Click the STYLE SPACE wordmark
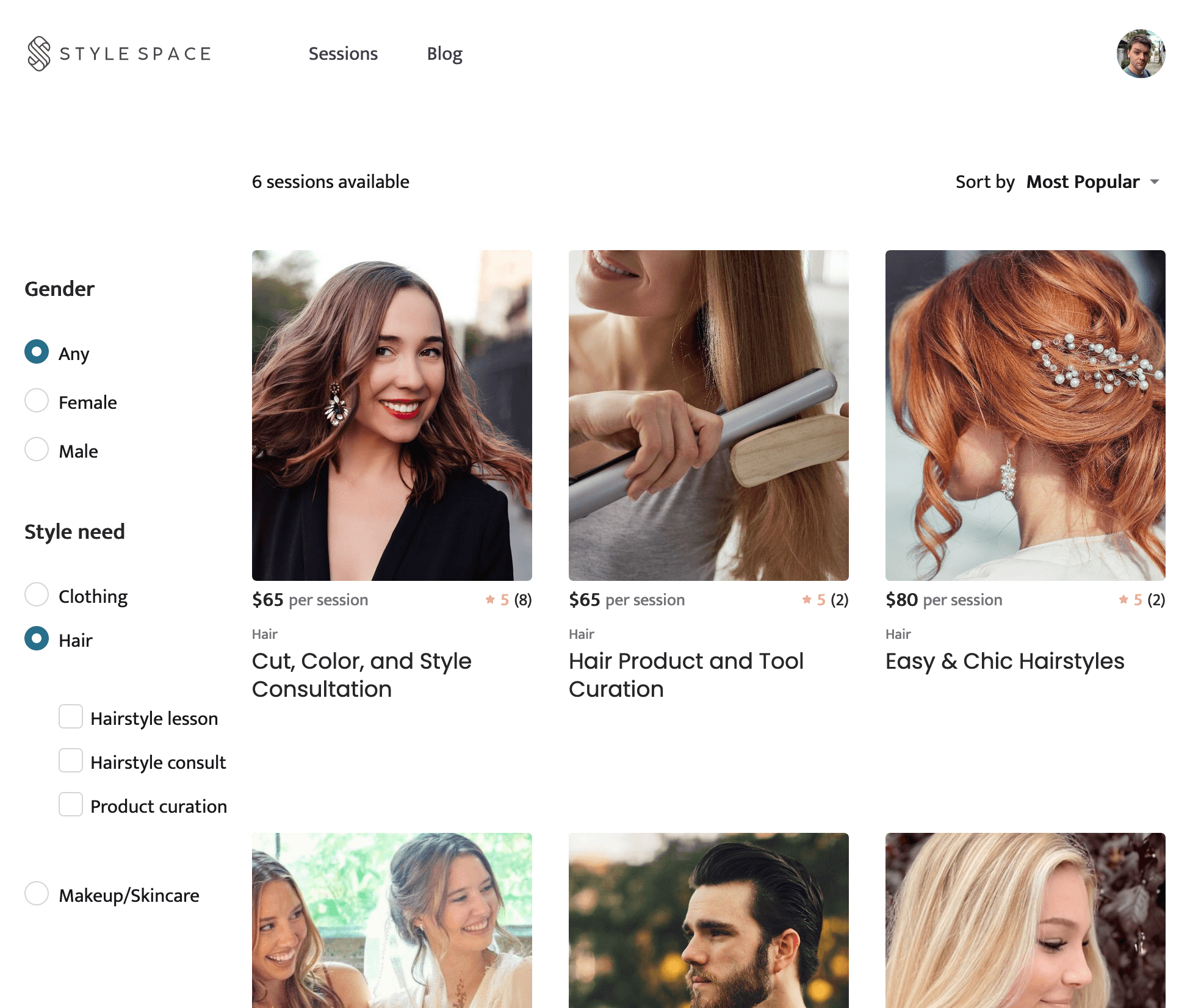Image resolution: width=1190 pixels, height=1008 pixels. coord(135,54)
